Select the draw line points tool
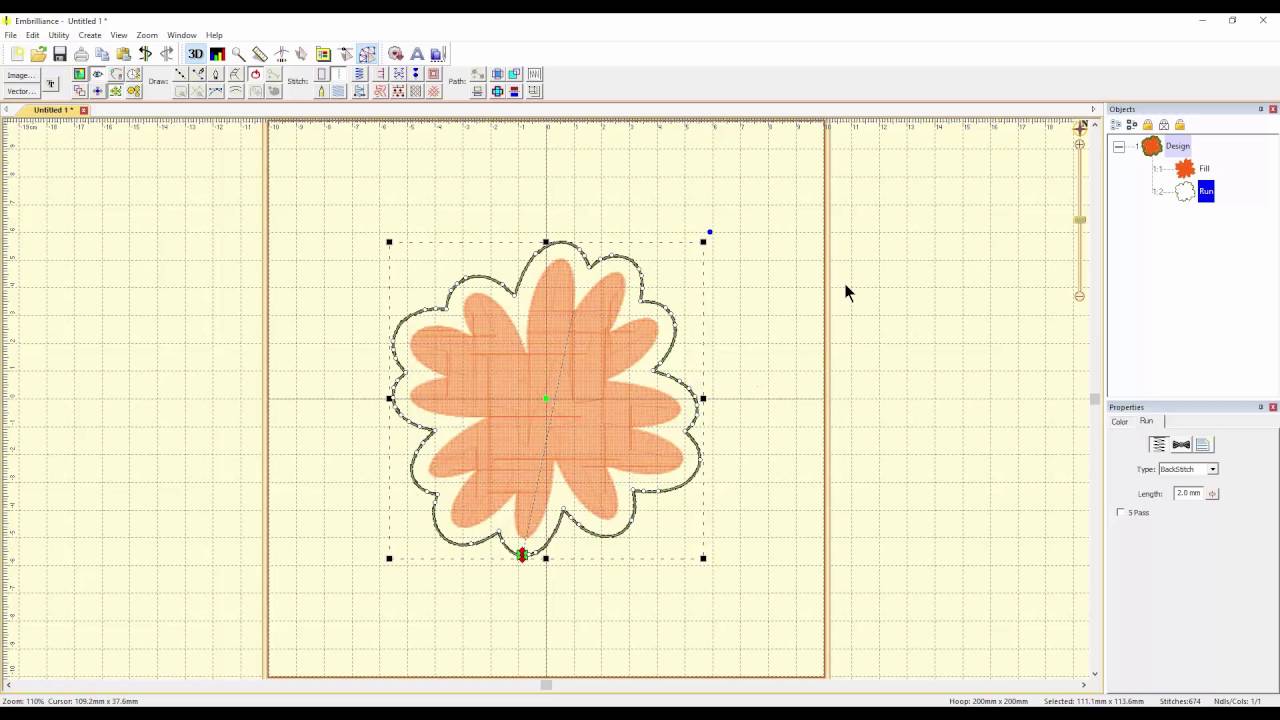This screenshot has height=720, width=1280. coord(180,74)
